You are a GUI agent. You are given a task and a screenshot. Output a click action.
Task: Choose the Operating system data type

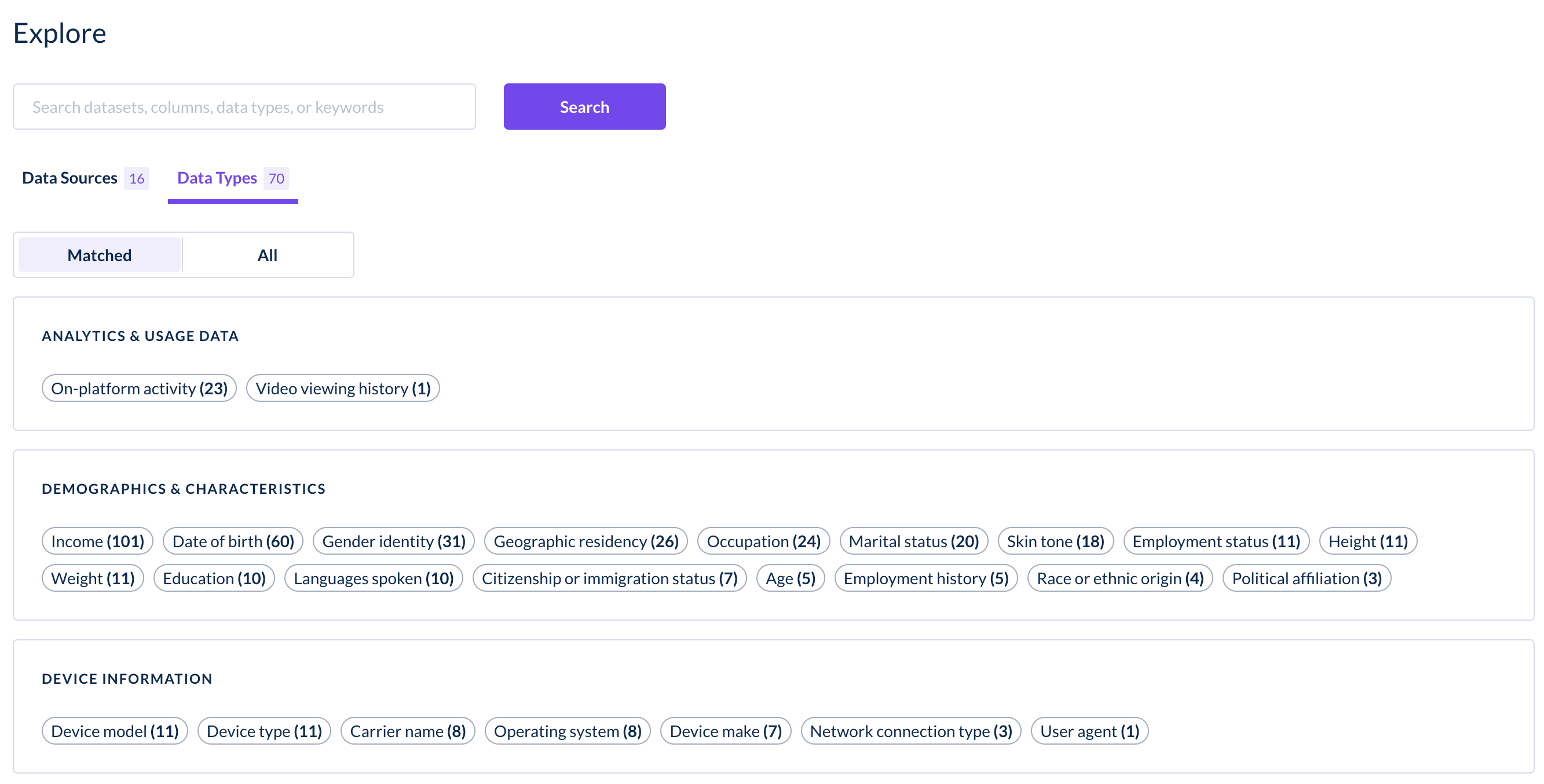coord(568,731)
